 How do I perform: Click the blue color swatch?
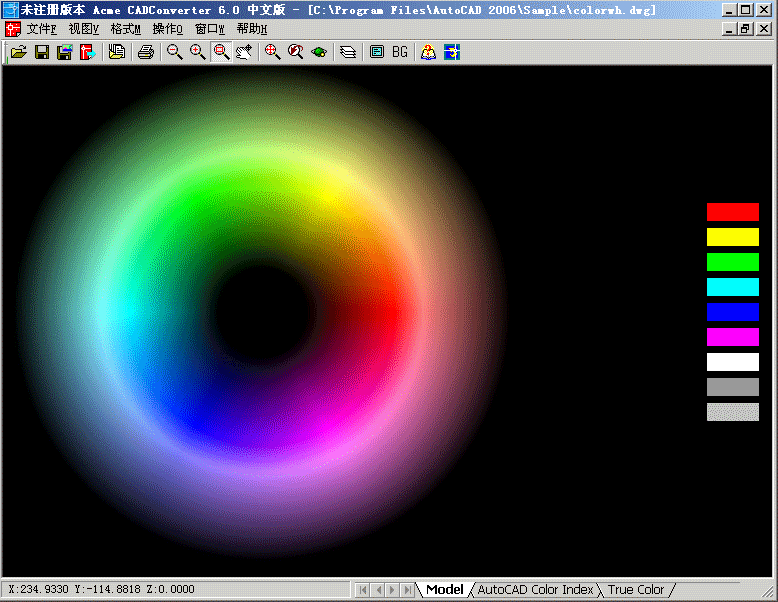pos(733,312)
